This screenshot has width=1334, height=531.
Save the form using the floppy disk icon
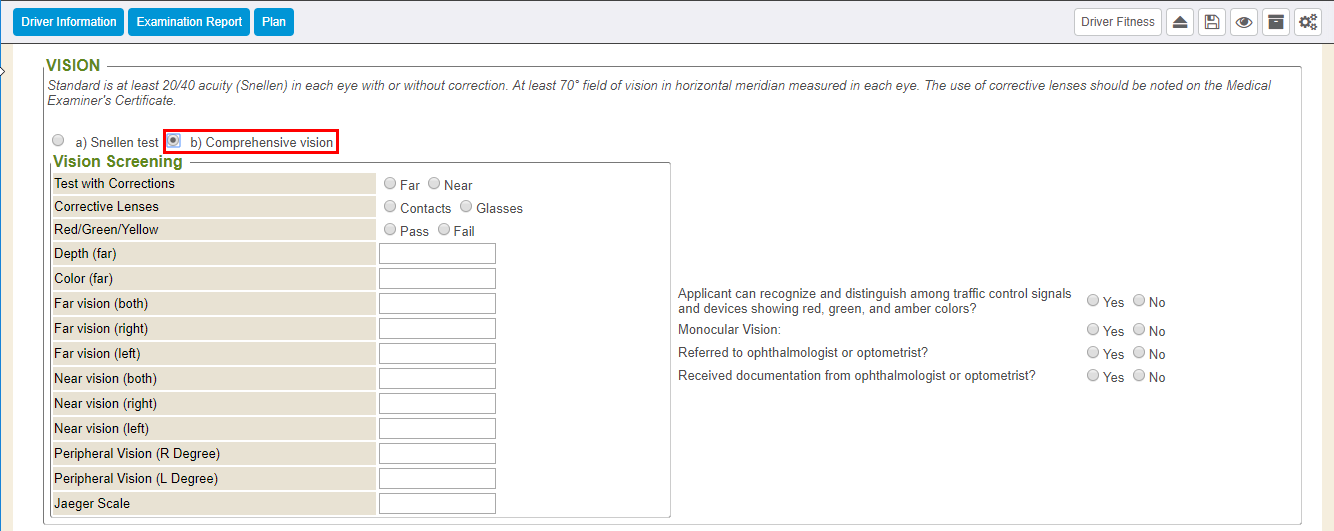pyautogui.click(x=1212, y=22)
